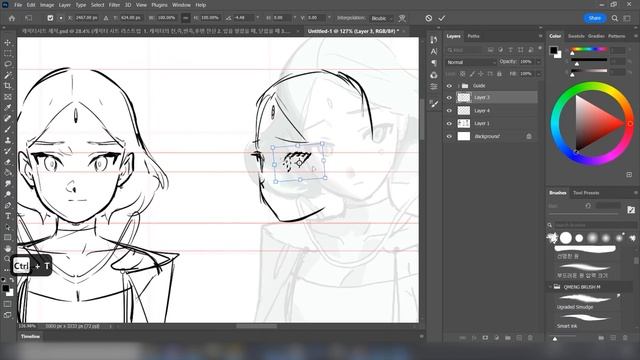
Task: Switch to the Tool Presets tab
Action: (586, 193)
